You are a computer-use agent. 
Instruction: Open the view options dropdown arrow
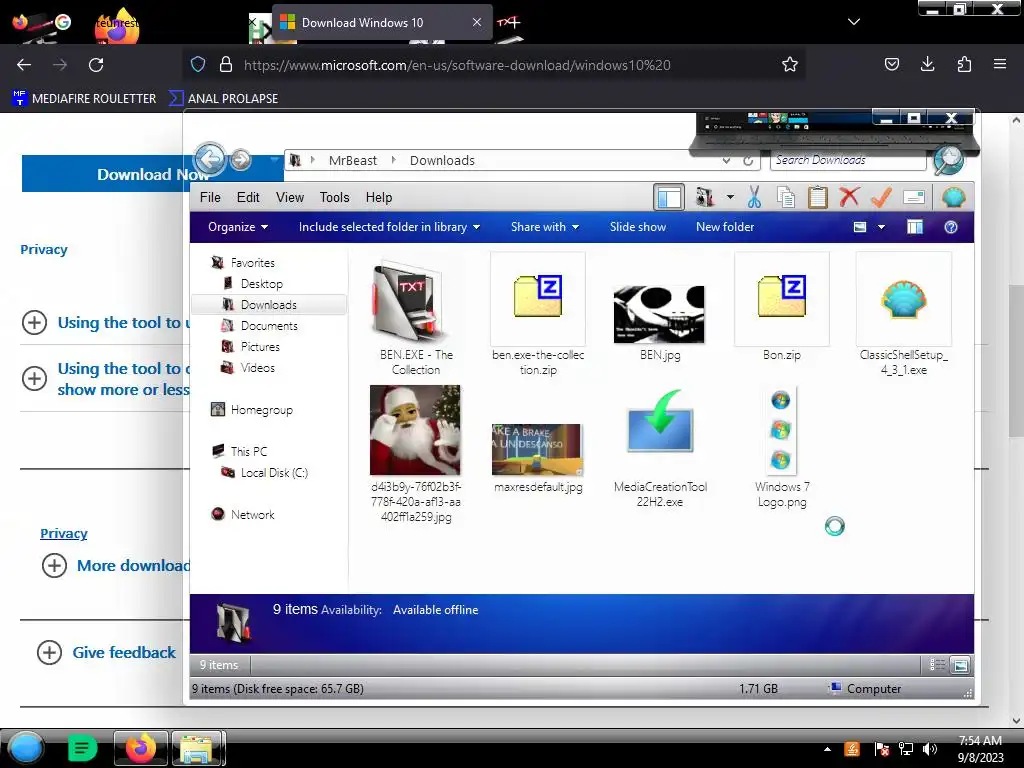pos(881,227)
